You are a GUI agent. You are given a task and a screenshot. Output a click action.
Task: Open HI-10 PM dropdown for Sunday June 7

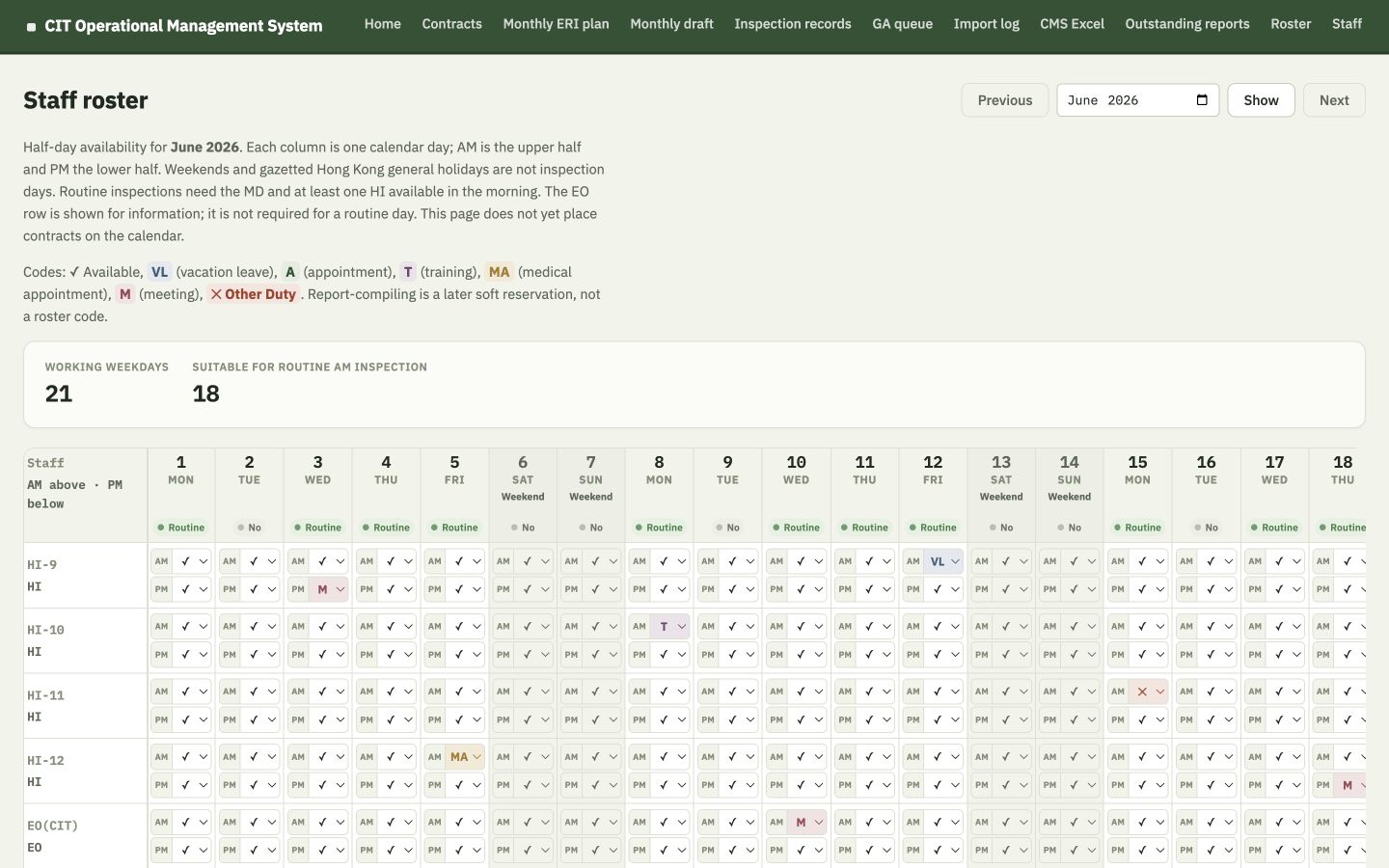[x=602, y=655]
